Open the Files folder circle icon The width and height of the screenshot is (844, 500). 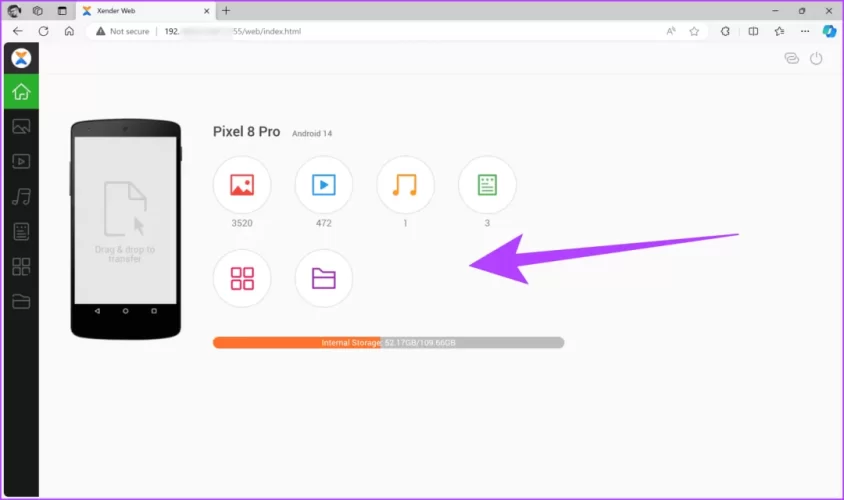323,278
